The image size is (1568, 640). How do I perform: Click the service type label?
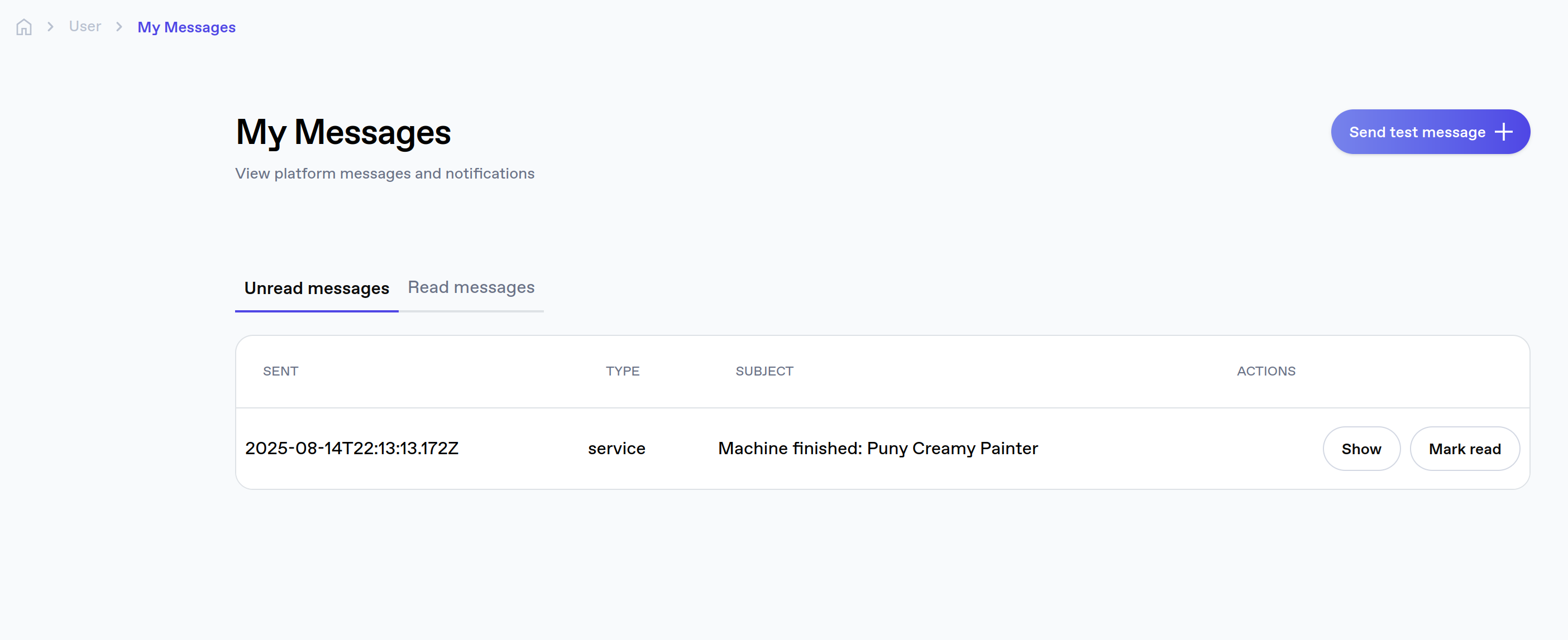(x=616, y=449)
